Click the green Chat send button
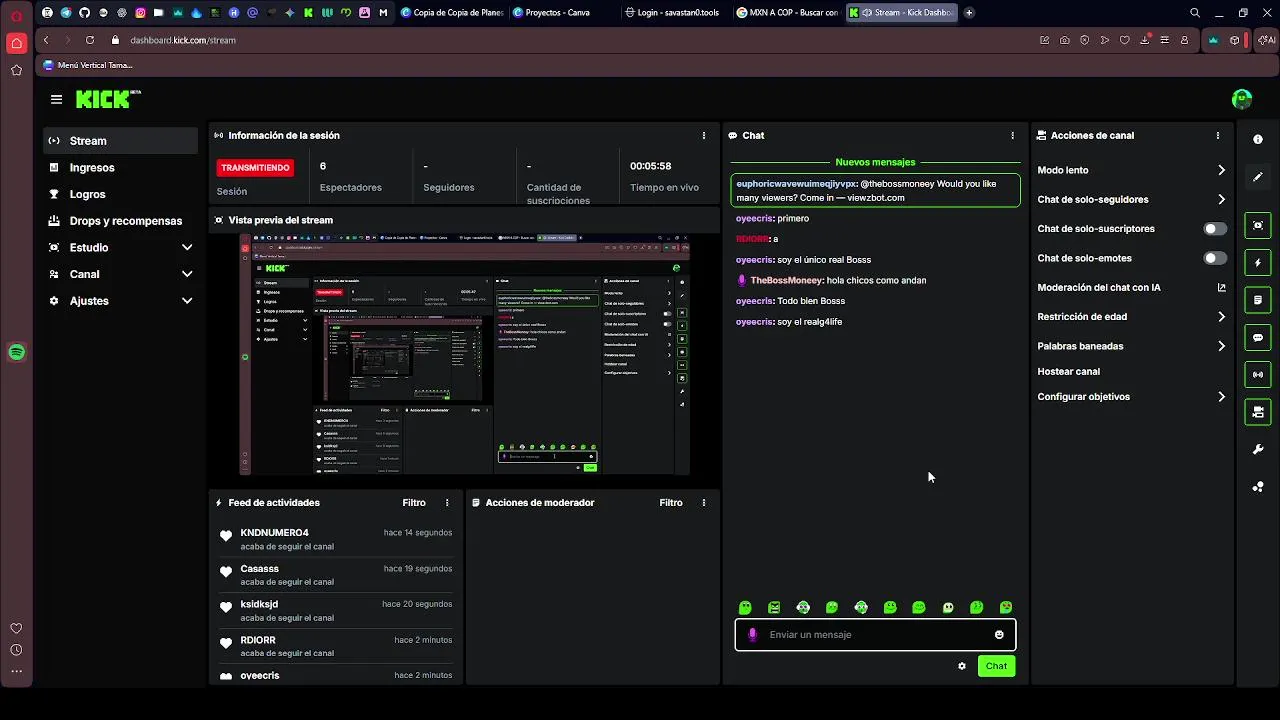The width and height of the screenshot is (1280, 720). point(996,666)
